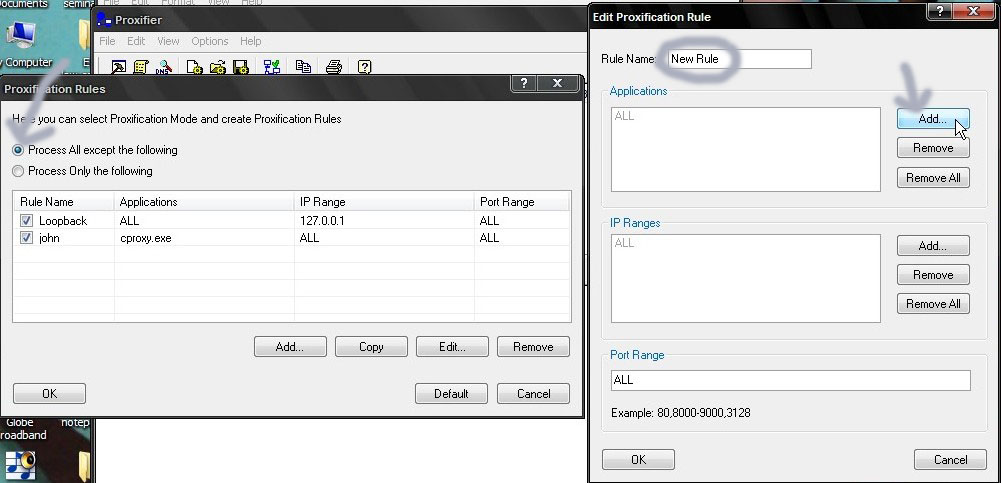This screenshot has height=483, width=1001.
Task: Click the Proxifier title bar application icon
Action: click(x=104, y=20)
